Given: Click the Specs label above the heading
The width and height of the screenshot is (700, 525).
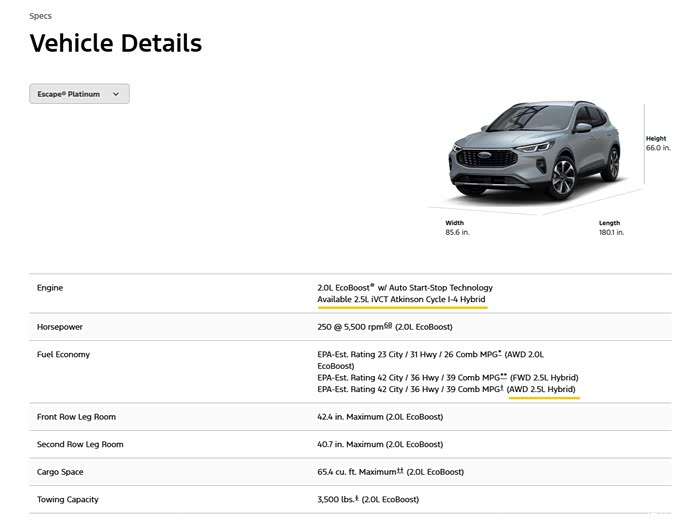Looking at the screenshot, I should pos(40,16).
